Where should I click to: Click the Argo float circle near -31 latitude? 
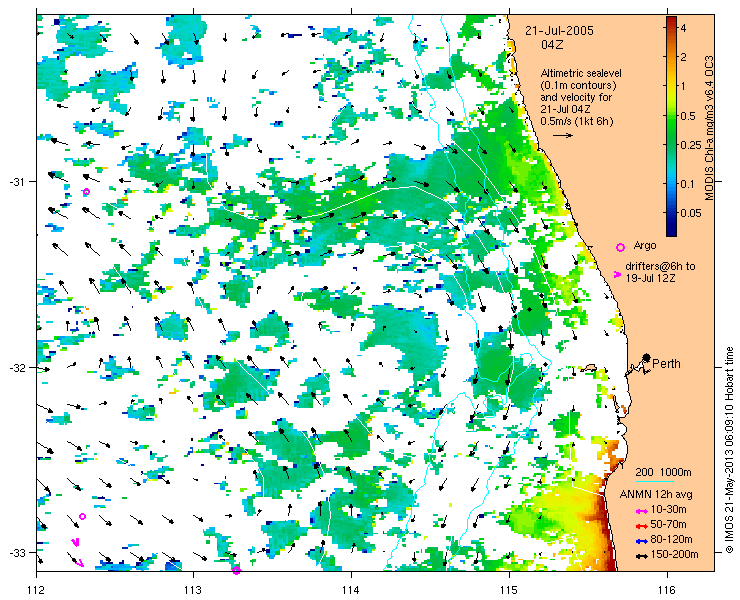click(86, 192)
